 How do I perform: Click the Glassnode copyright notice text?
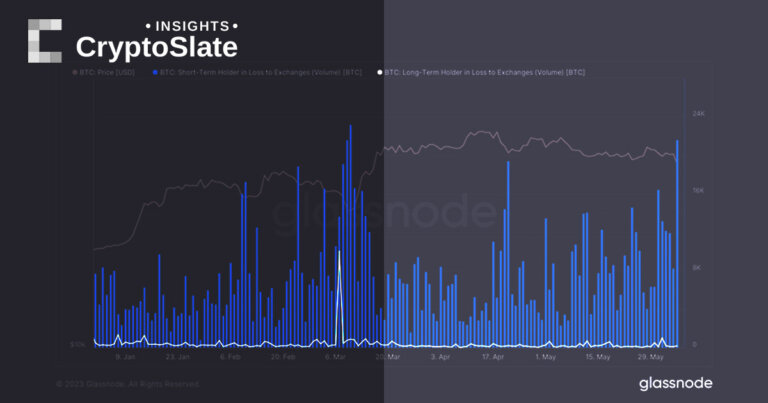click(x=128, y=384)
